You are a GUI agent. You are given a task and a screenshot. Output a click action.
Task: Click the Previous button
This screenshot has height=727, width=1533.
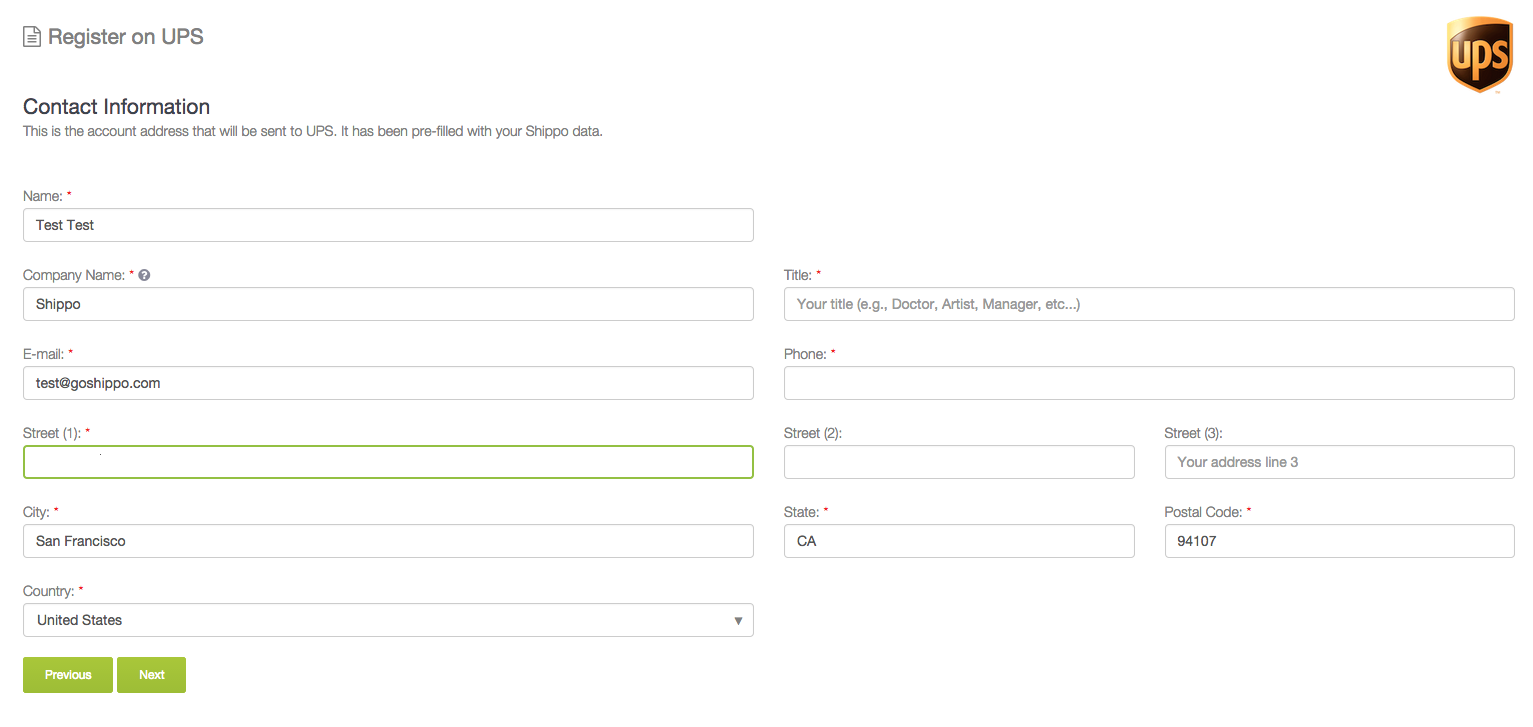(x=68, y=675)
